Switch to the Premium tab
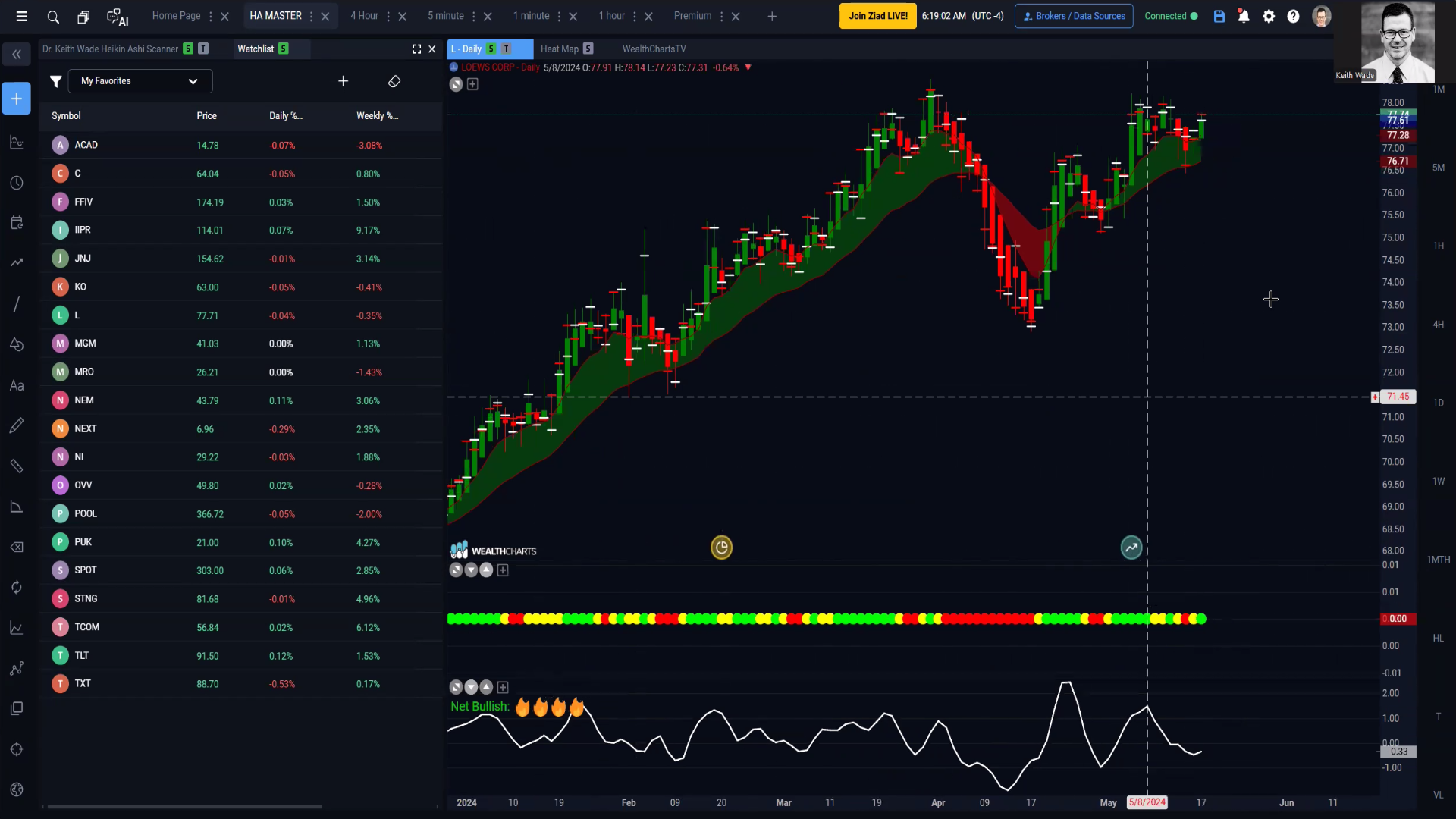The image size is (1456, 819). pyautogui.click(x=692, y=16)
